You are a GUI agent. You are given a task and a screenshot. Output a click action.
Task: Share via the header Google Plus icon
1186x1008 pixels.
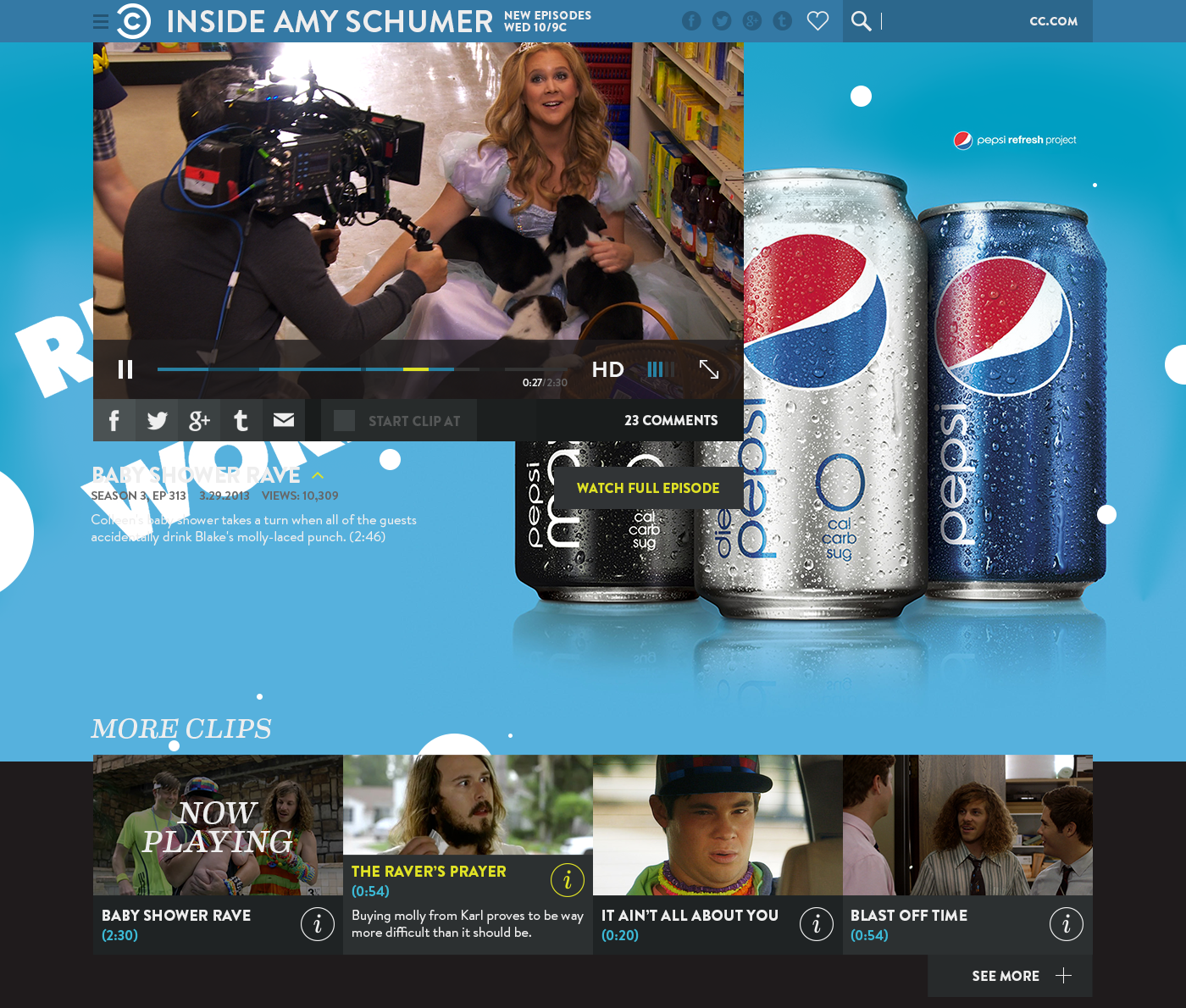[x=752, y=21]
